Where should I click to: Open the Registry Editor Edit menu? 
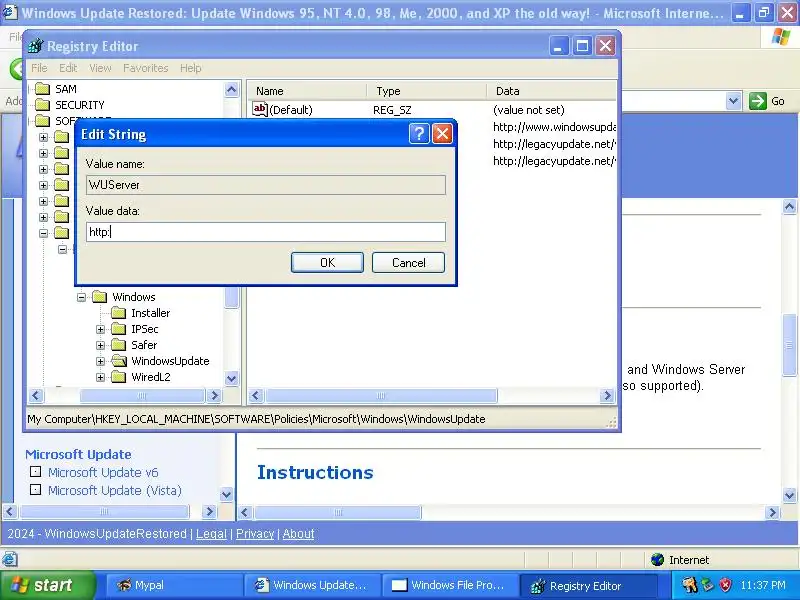[x=68, y=68]
